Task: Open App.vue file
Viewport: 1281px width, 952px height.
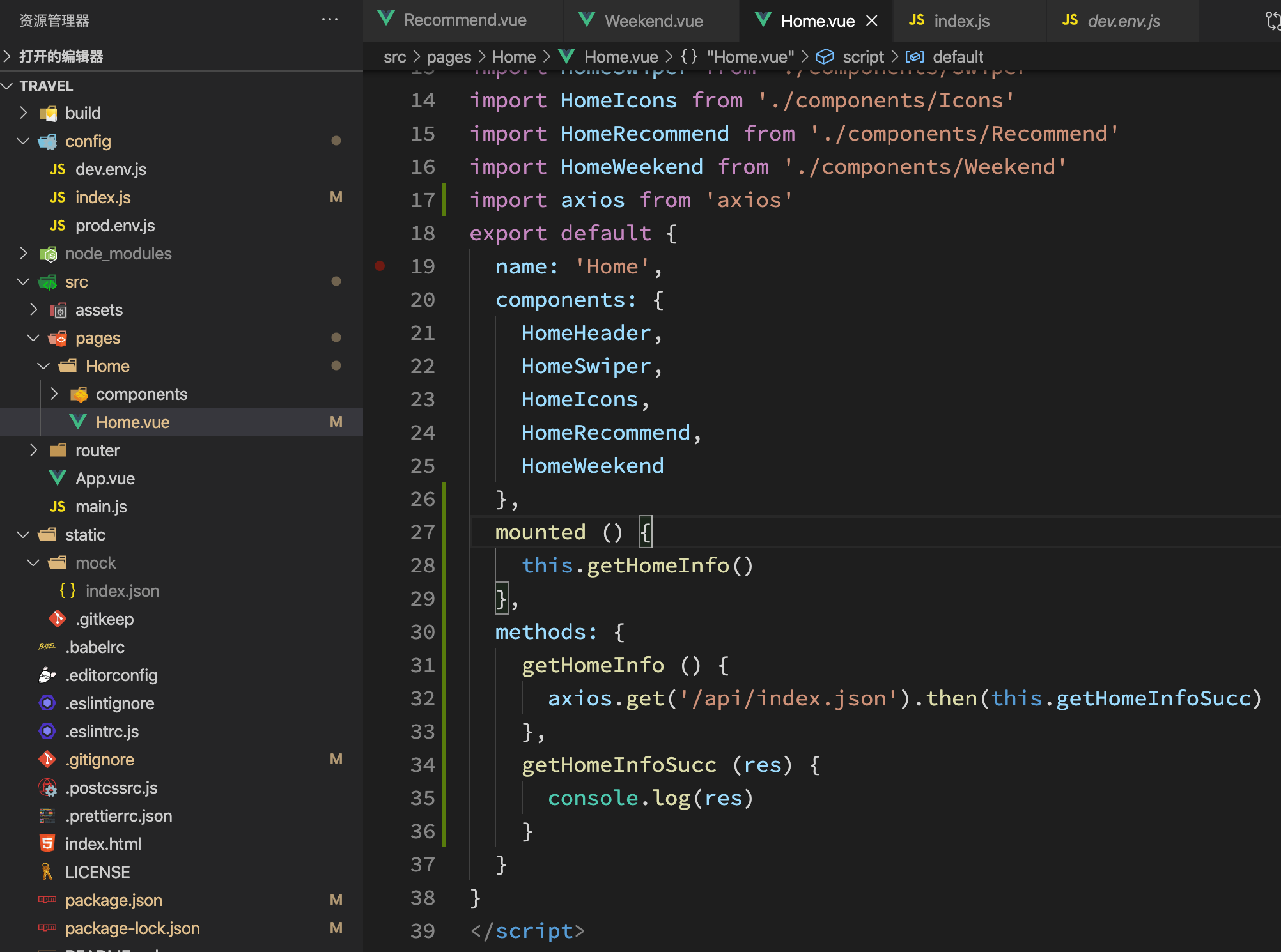Action: click(x=105, y=479)
